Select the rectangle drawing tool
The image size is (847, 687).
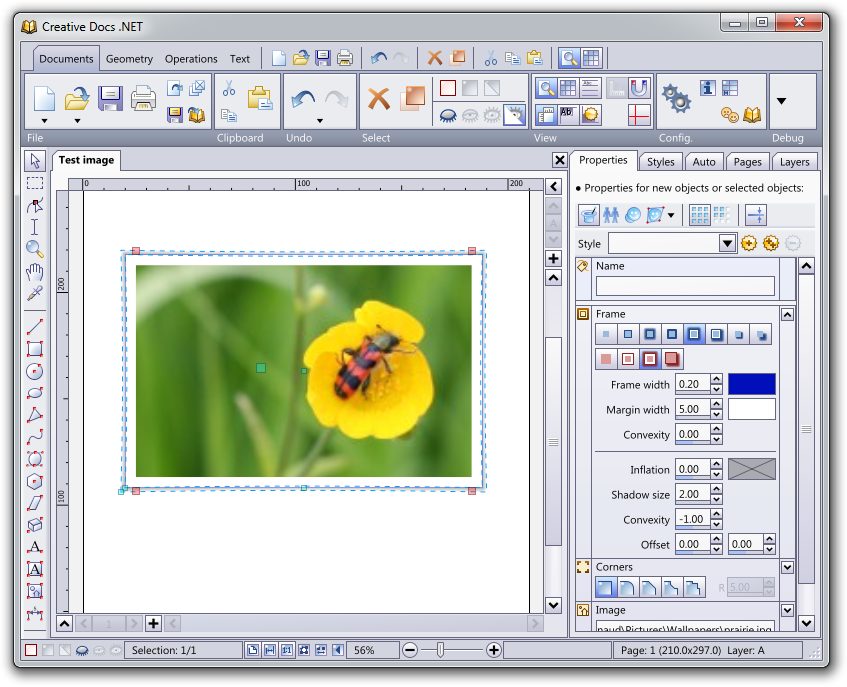(x=35, y=349)
